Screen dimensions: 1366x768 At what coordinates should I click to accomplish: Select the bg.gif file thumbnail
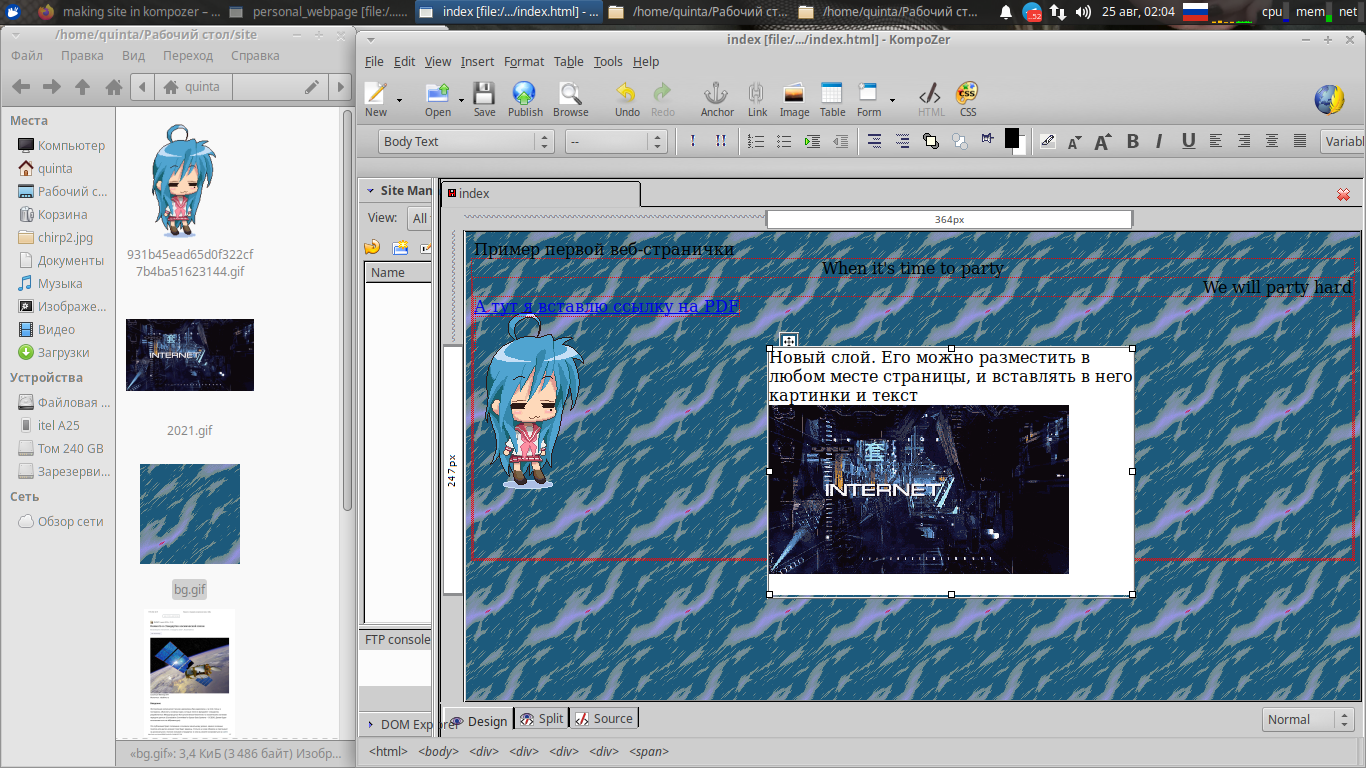point(189,514)
